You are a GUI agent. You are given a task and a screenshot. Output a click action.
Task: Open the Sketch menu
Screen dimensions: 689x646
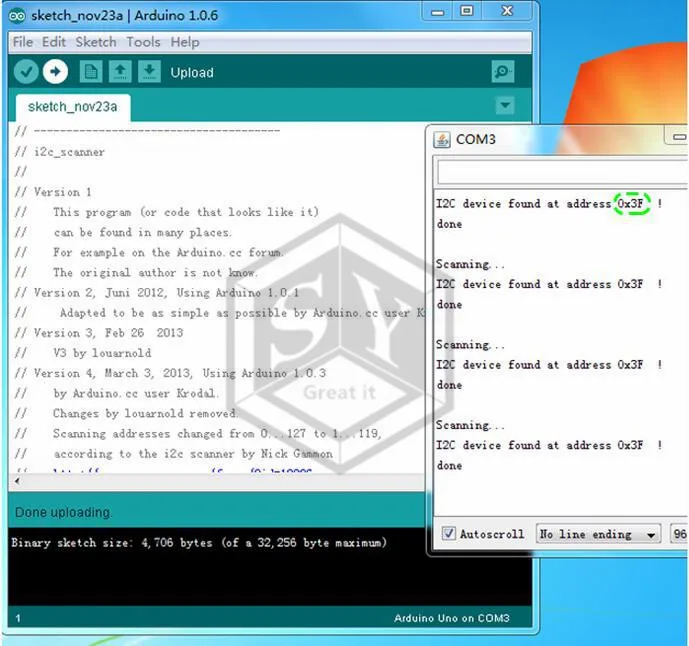tap(96, 42)
